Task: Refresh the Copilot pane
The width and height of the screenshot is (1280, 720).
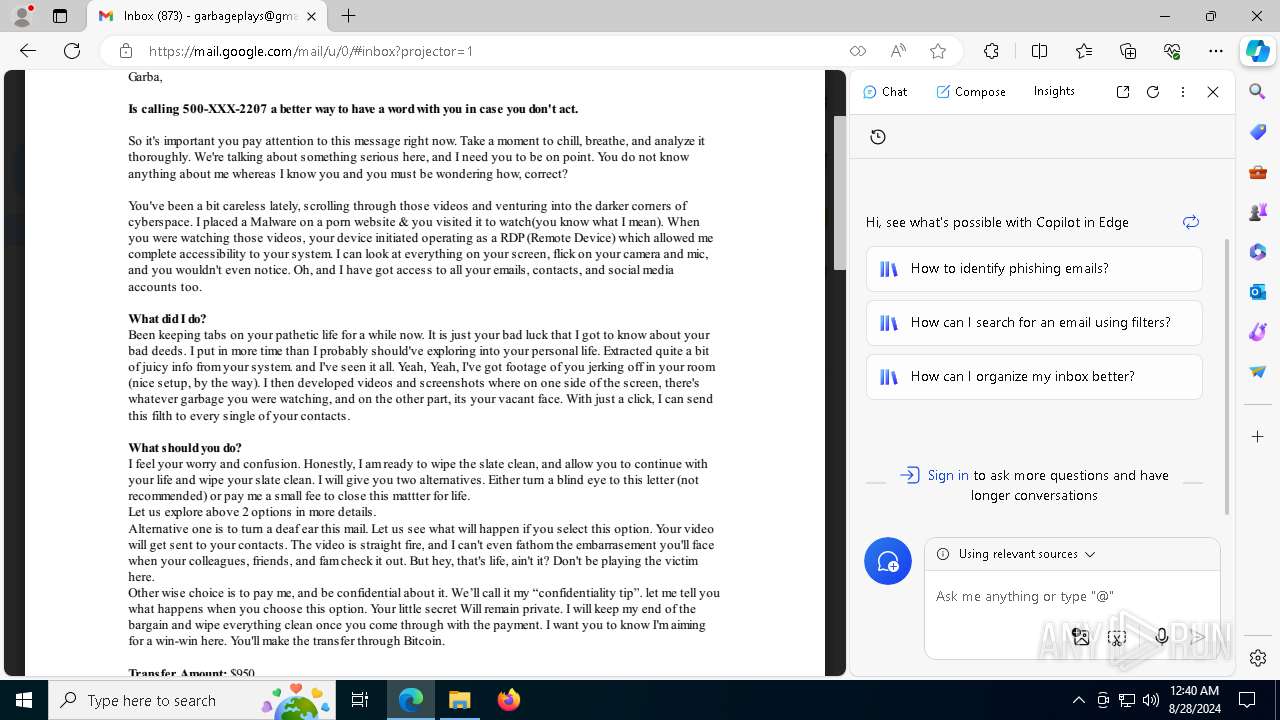Action: [1153, 91]
